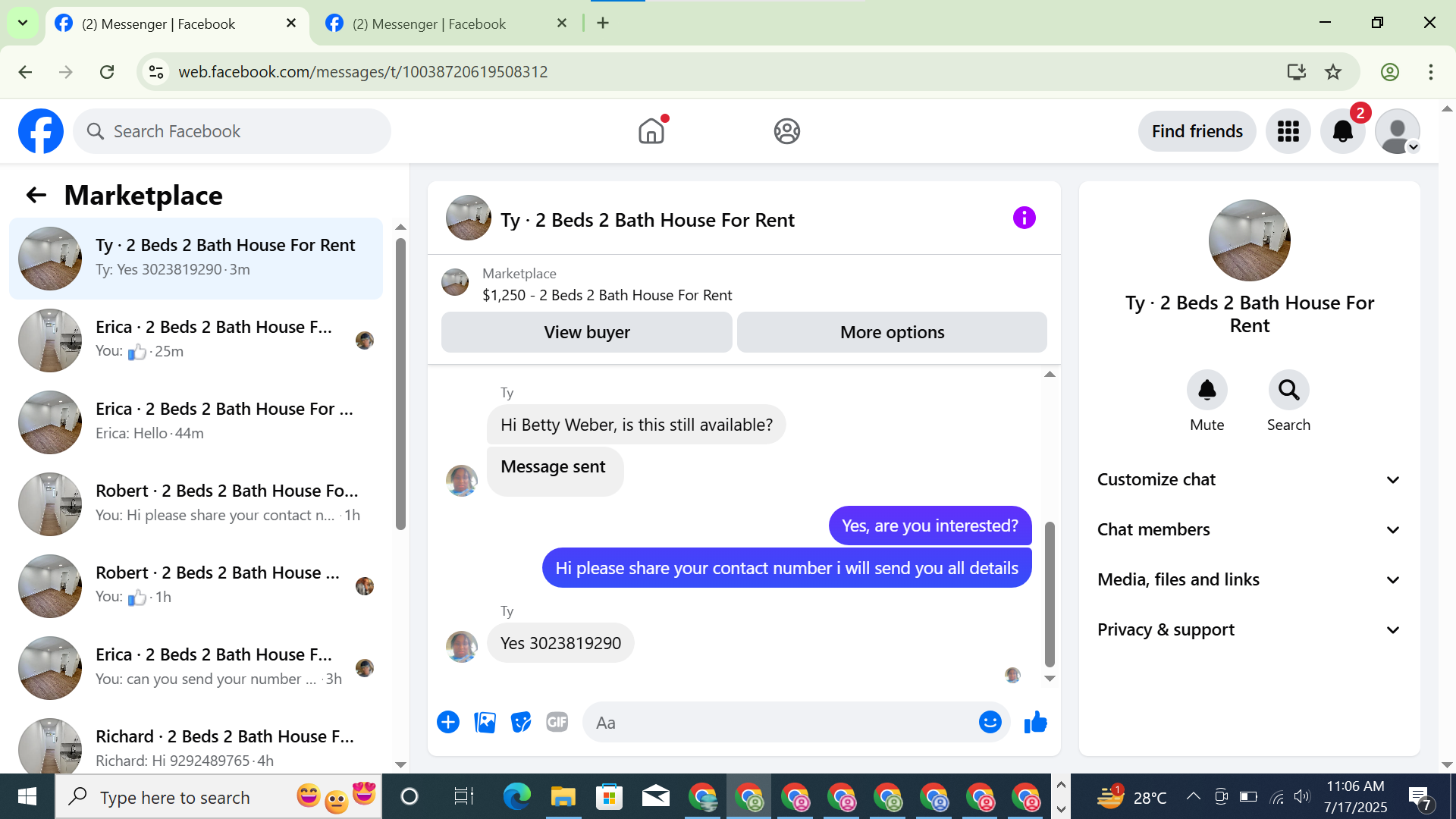Image resolution: width=1456 pixels, height=819 pixels.
Task: Search in conversation via magnifier icon
Action: 1289,390
